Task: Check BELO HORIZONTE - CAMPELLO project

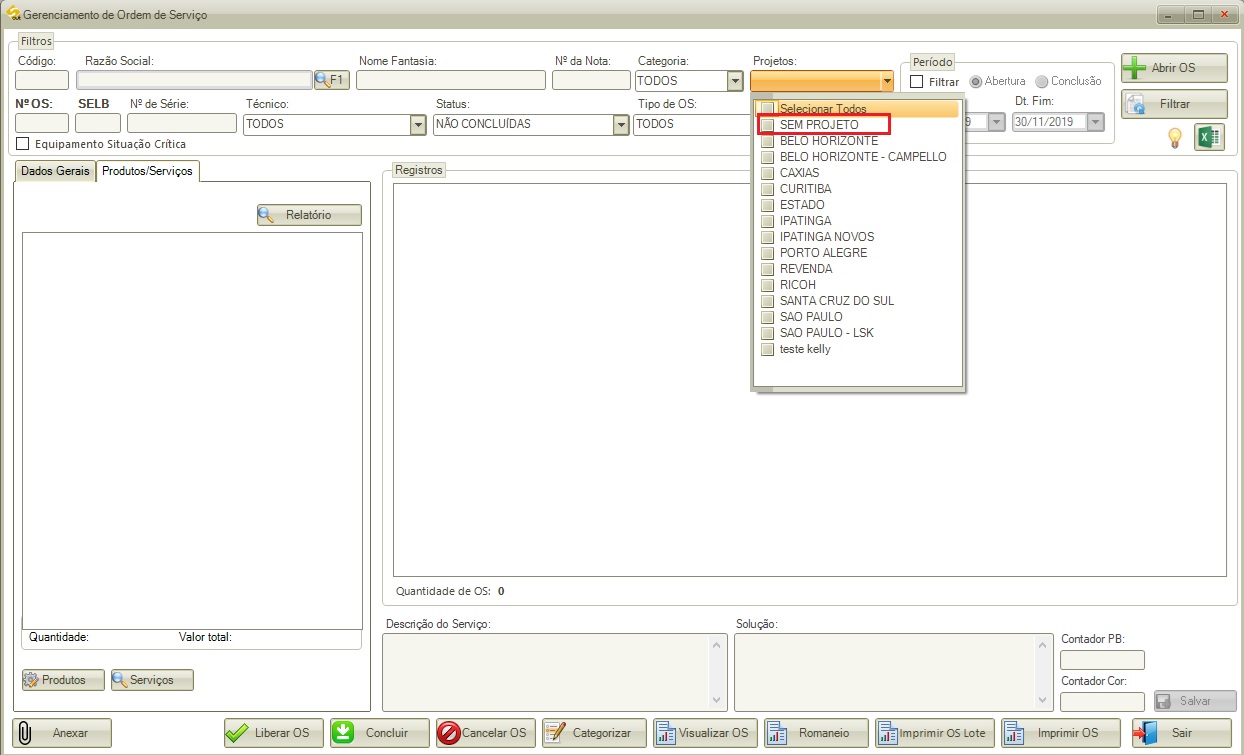Action: 767,157
